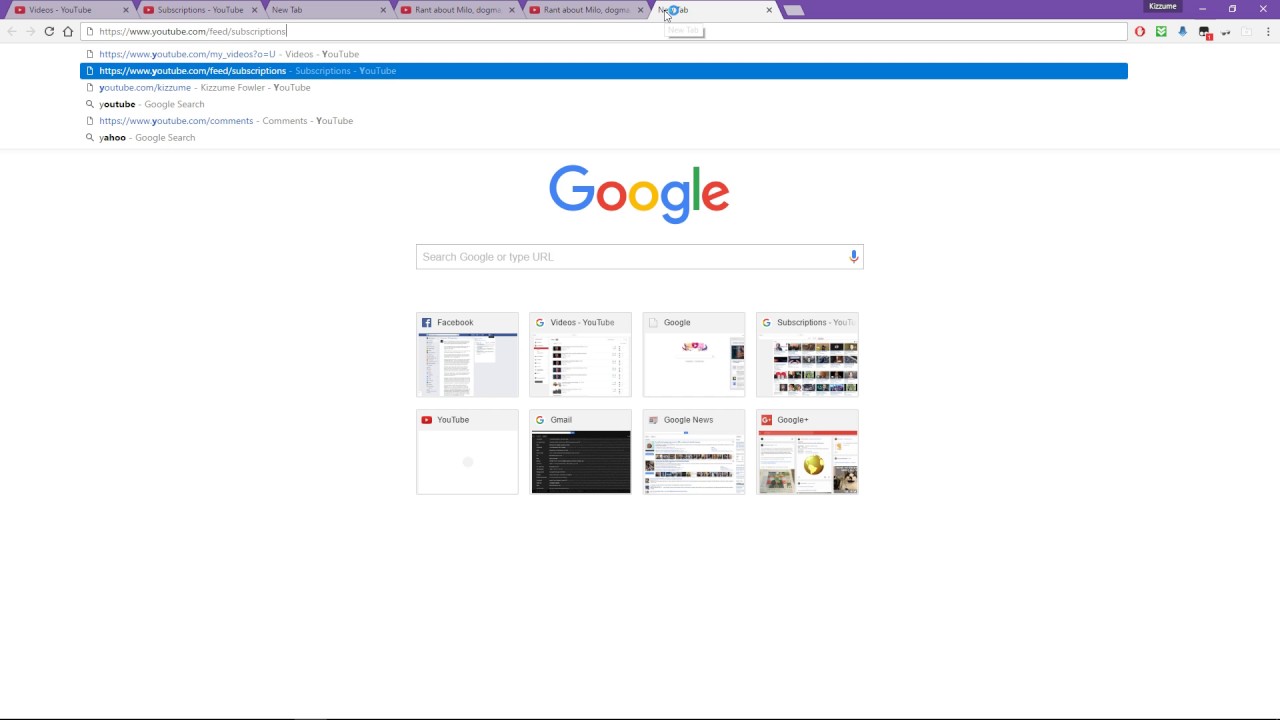Switch to the third tab labeled New Tab
Image resolution: width=1280 pixels, height=720 pixels.
326,10
